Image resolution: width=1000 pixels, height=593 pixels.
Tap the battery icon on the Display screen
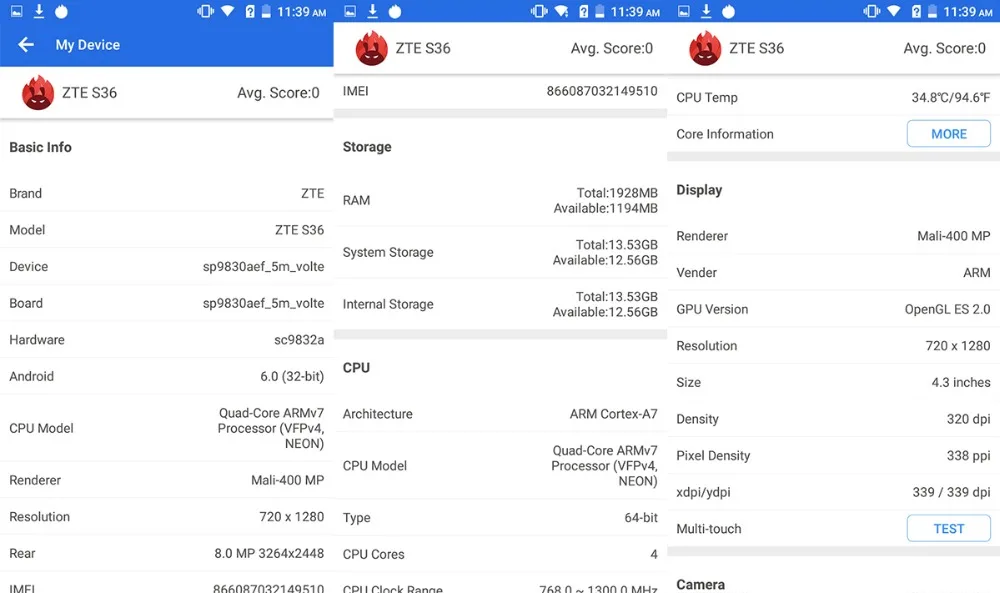pos(932,11)
